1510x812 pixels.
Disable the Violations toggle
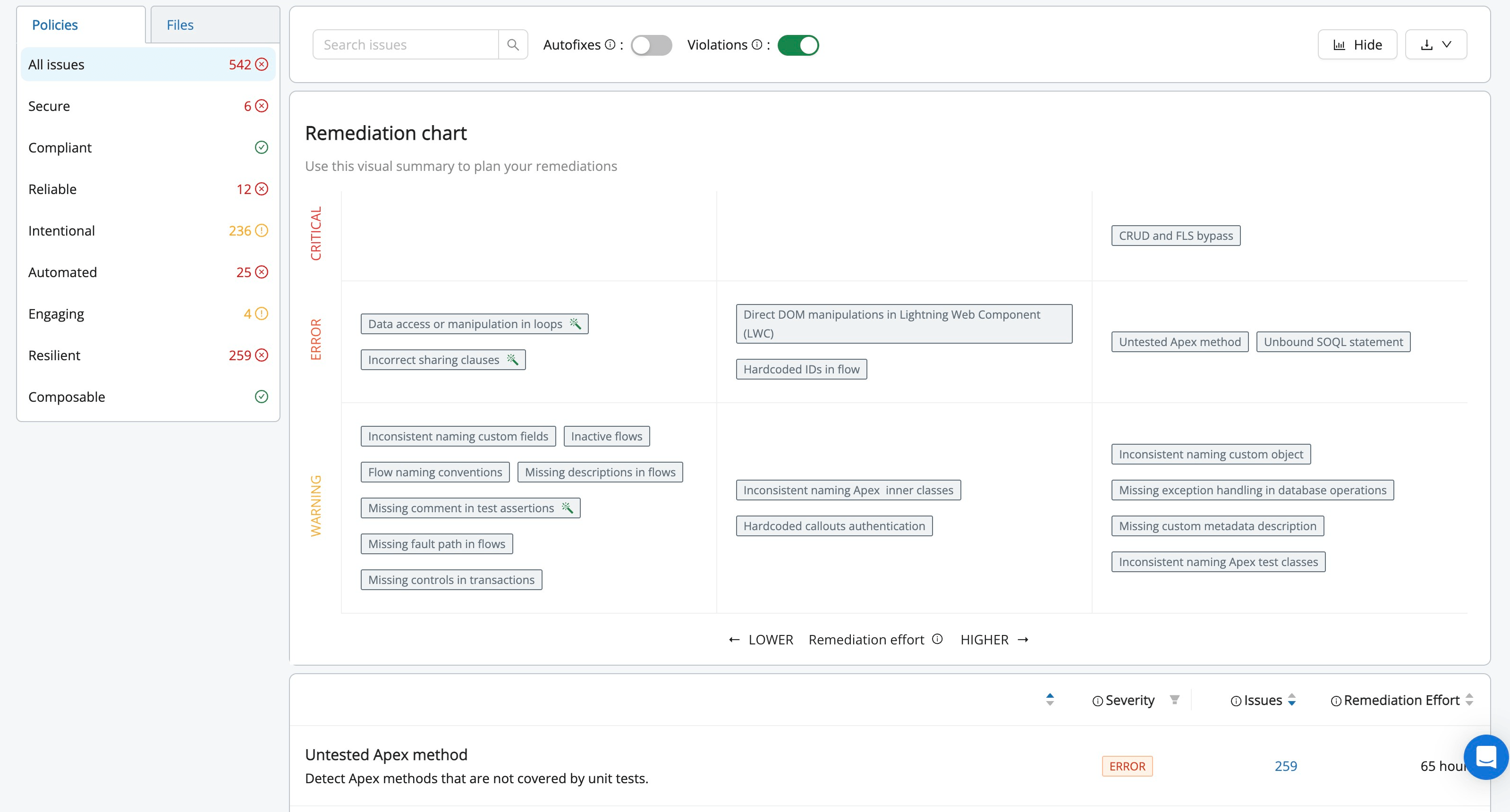pyautogui.click(x=798, y=45)
